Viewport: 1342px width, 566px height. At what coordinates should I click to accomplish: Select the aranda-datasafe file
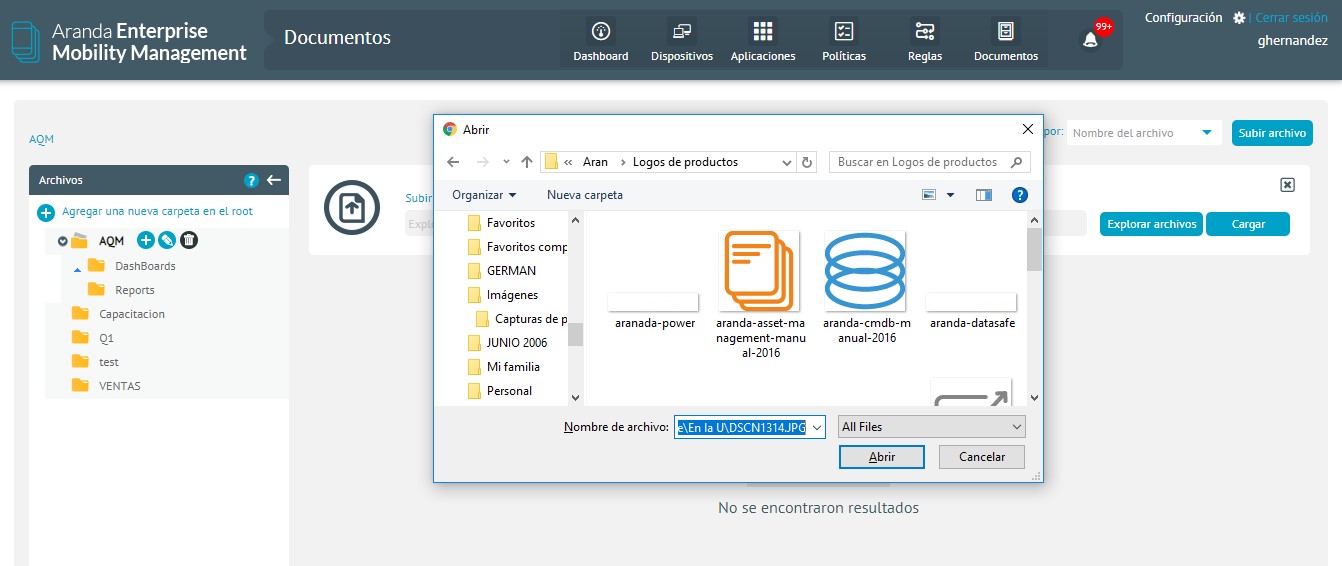[972, 311]
